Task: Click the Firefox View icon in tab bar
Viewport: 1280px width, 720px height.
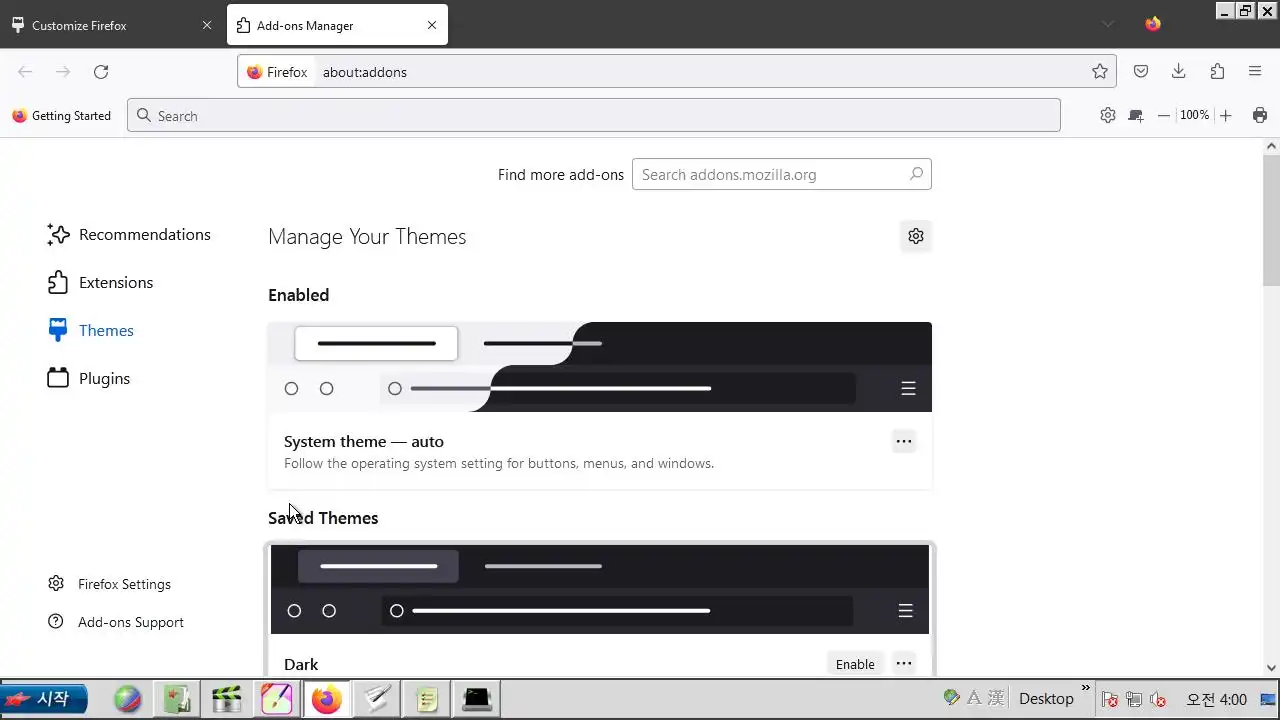Action: pyautogui.click(x=1153, y=24)
